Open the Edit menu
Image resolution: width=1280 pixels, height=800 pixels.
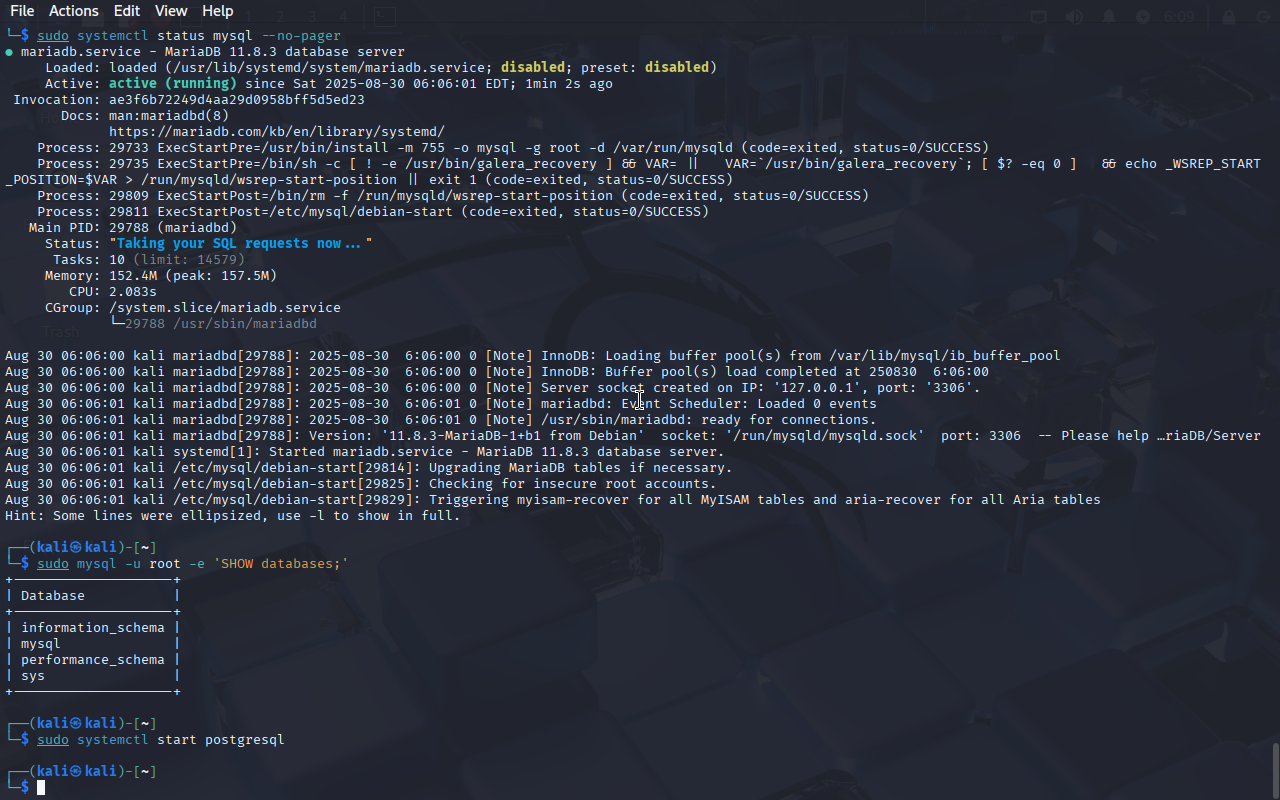click(127, 11)
